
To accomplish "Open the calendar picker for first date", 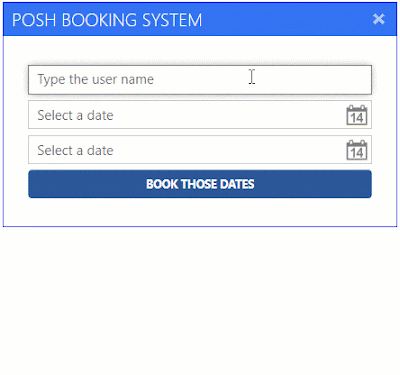I will (x=357, y=115).
